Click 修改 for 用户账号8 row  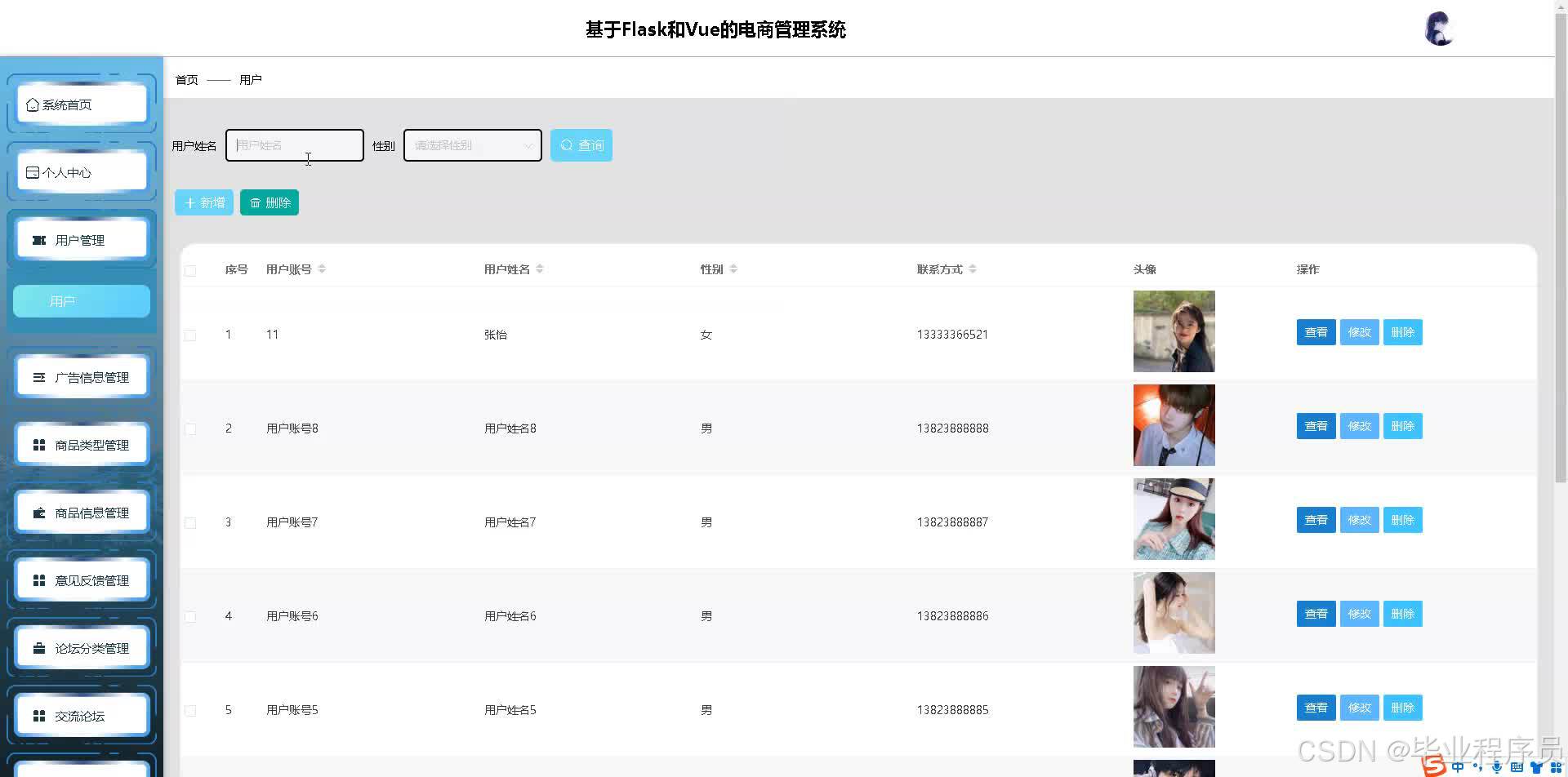click(1359, 426)
